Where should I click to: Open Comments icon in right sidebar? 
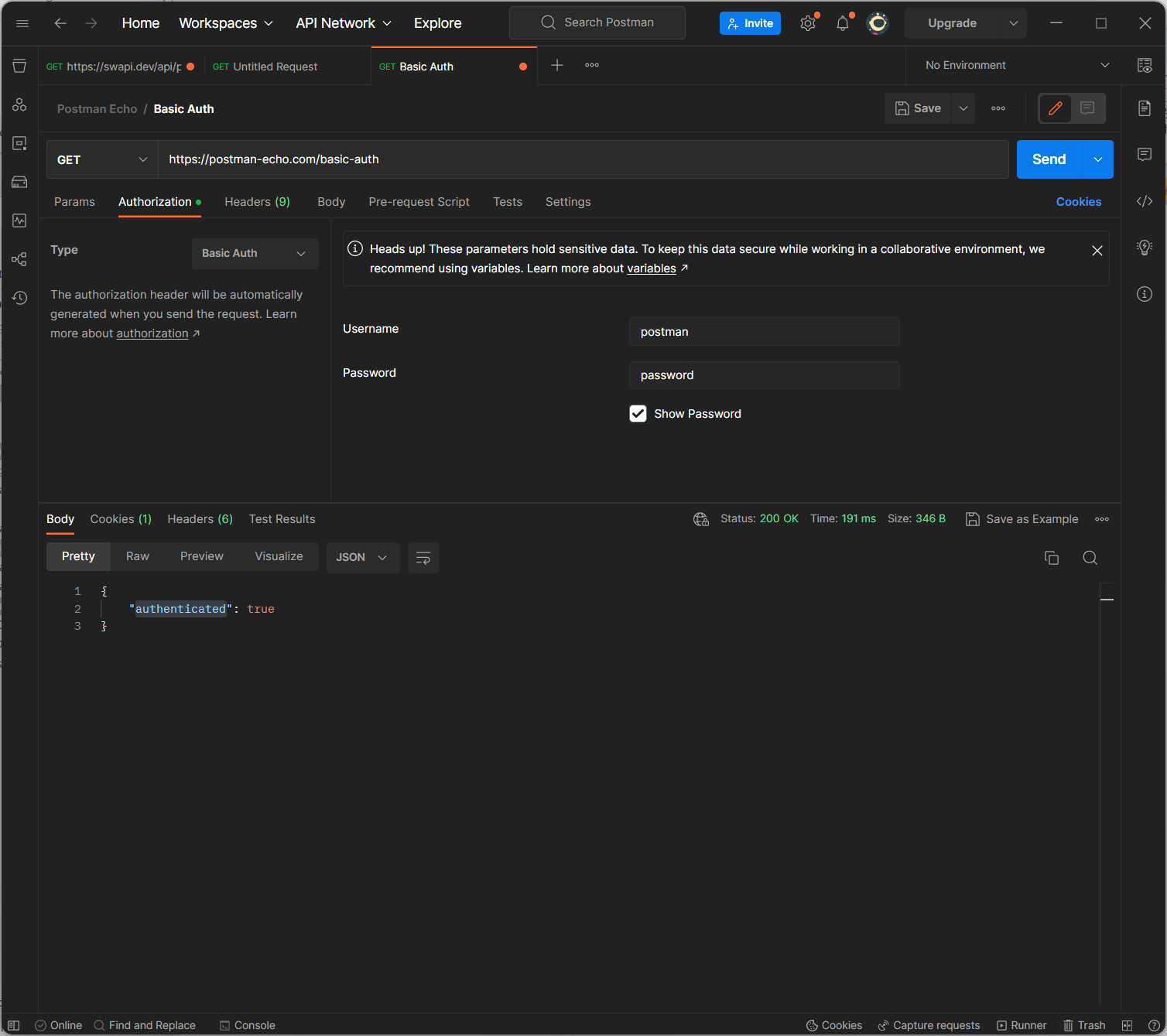[x=1145, y=155]
